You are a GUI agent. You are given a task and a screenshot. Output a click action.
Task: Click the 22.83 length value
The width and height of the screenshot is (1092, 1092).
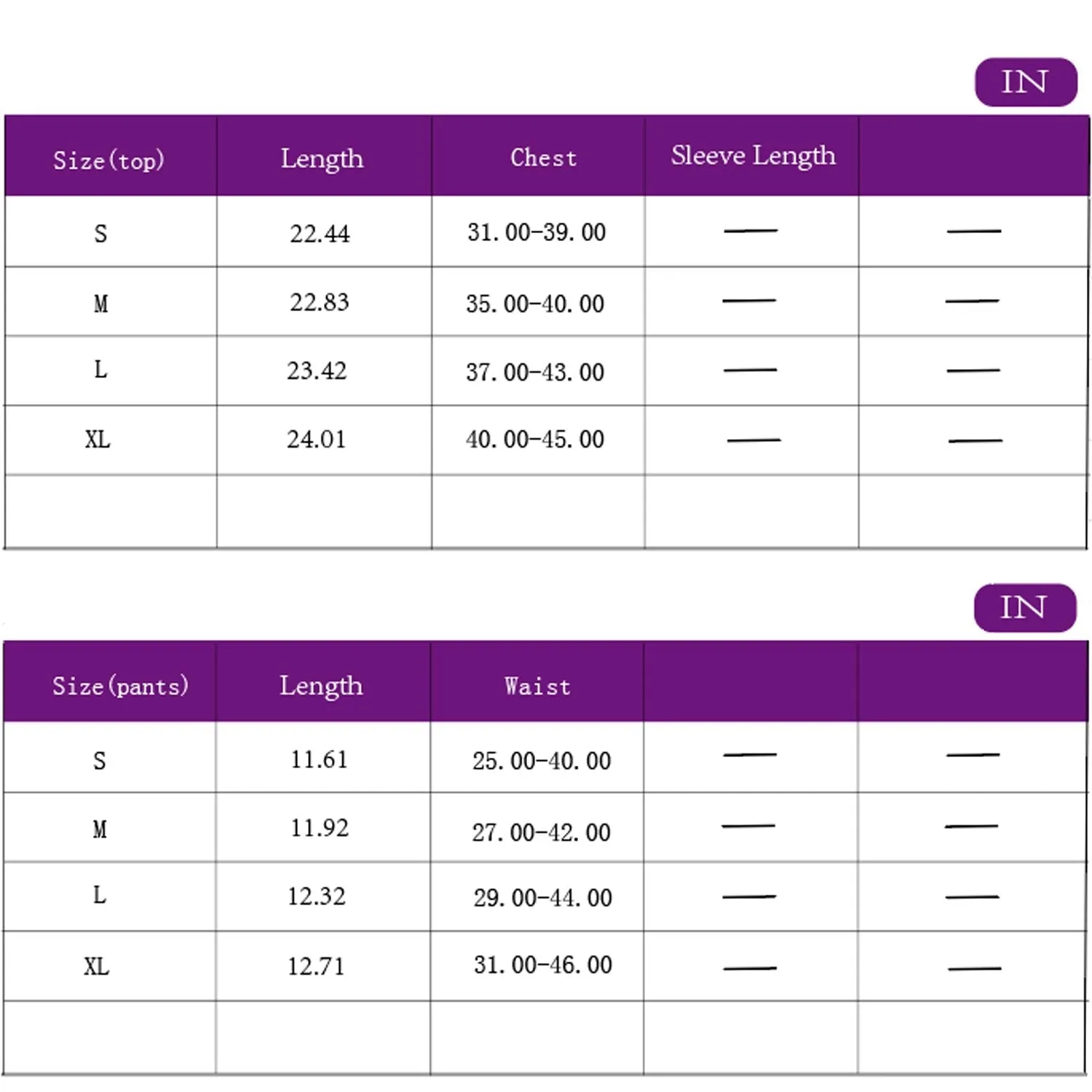(320, 302)
